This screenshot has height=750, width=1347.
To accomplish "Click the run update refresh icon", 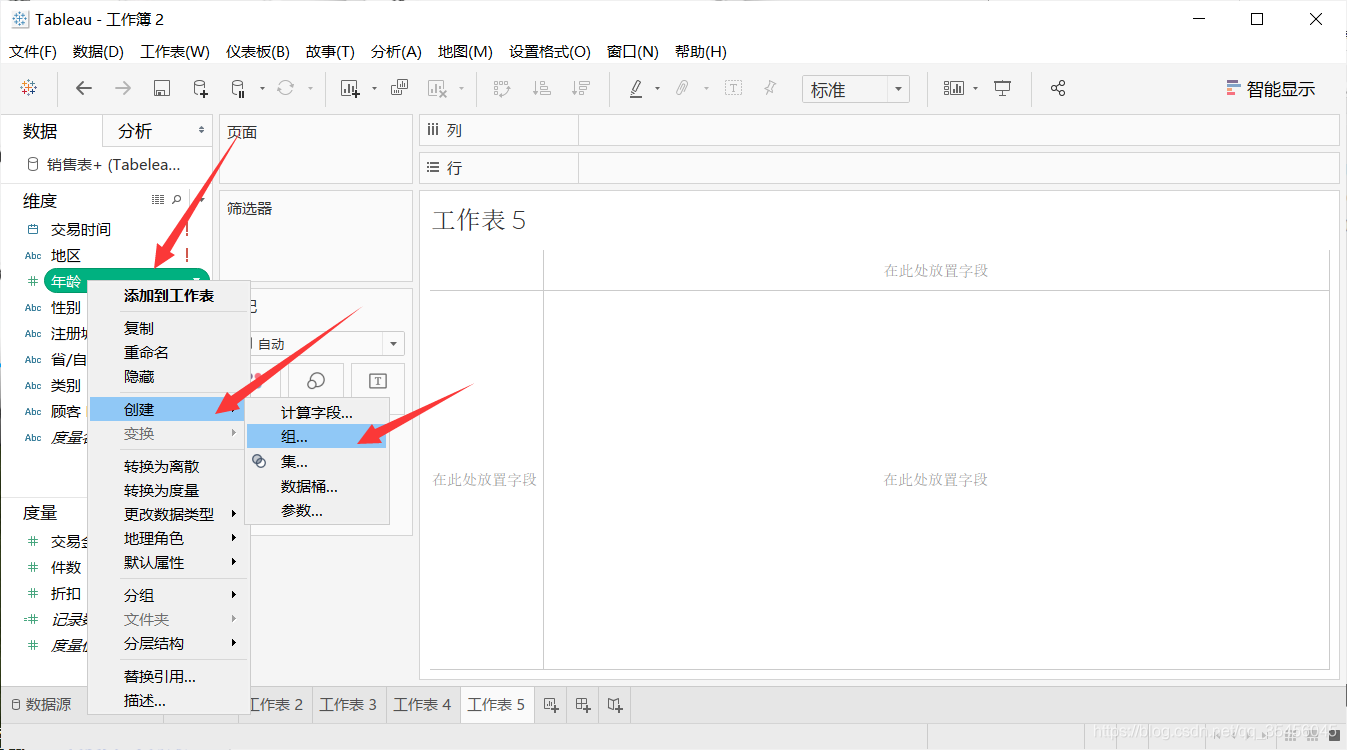I will tap(285, 88).
